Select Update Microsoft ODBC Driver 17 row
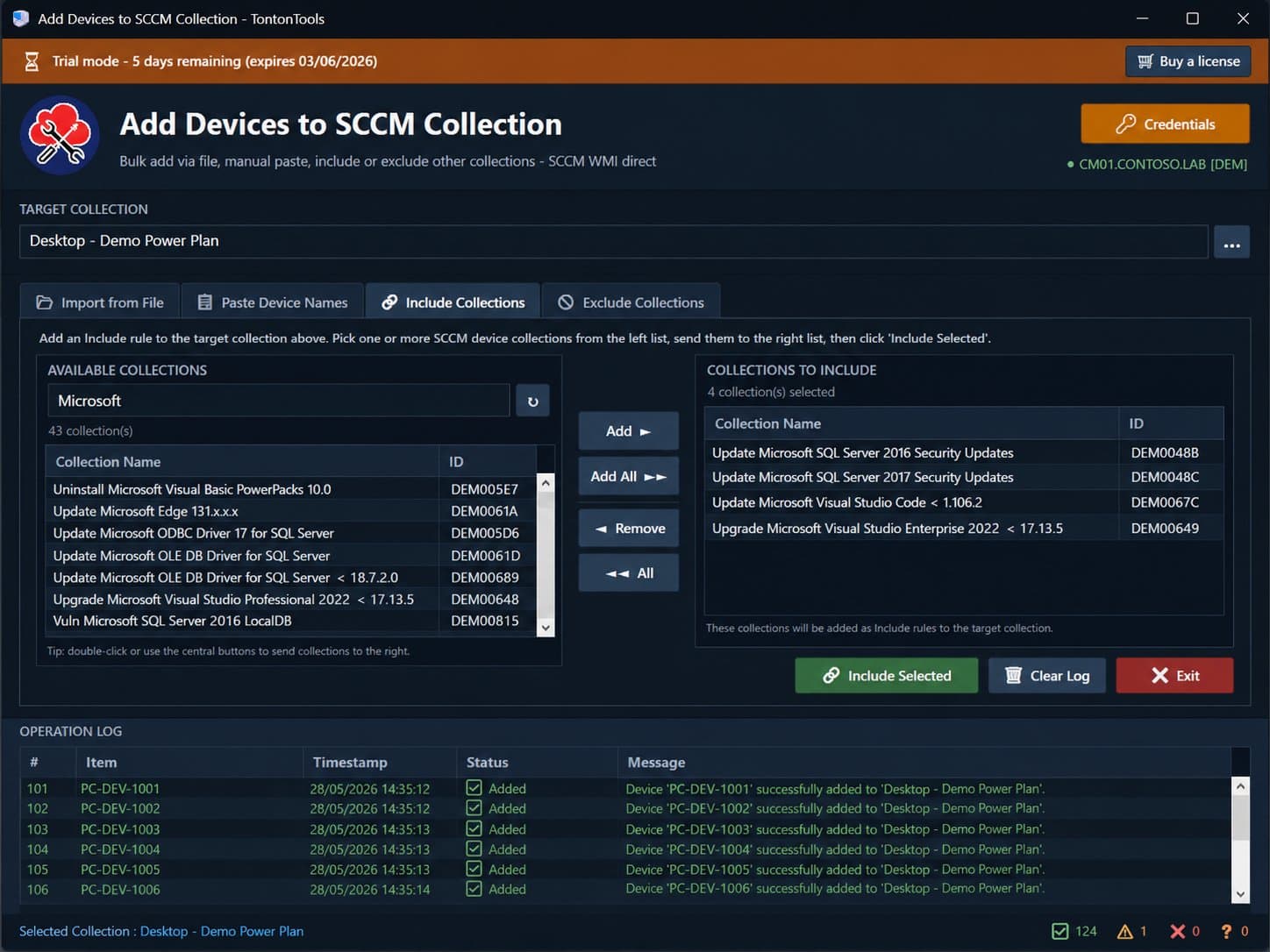This screenshot has width=1270, height=952. [x=290, y=533]
